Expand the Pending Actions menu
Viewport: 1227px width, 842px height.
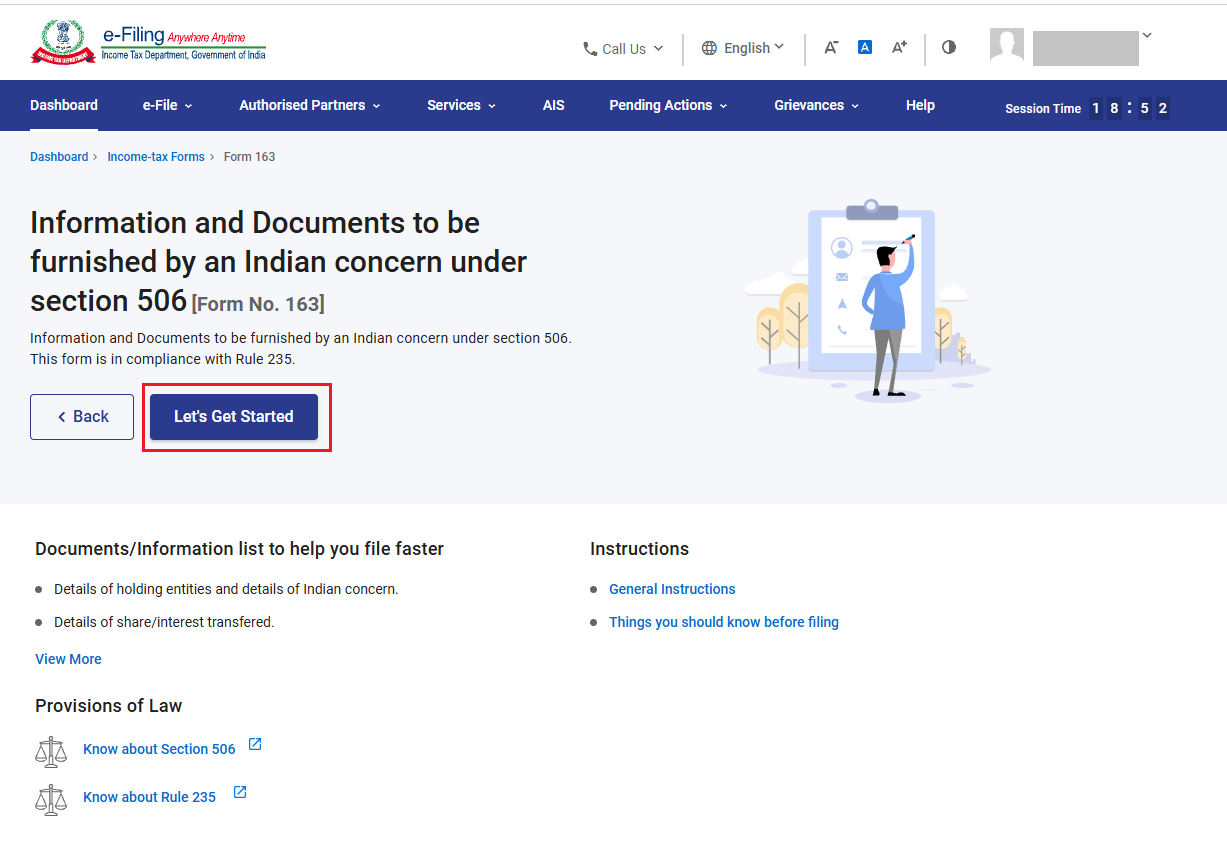(x=668, y=105)
